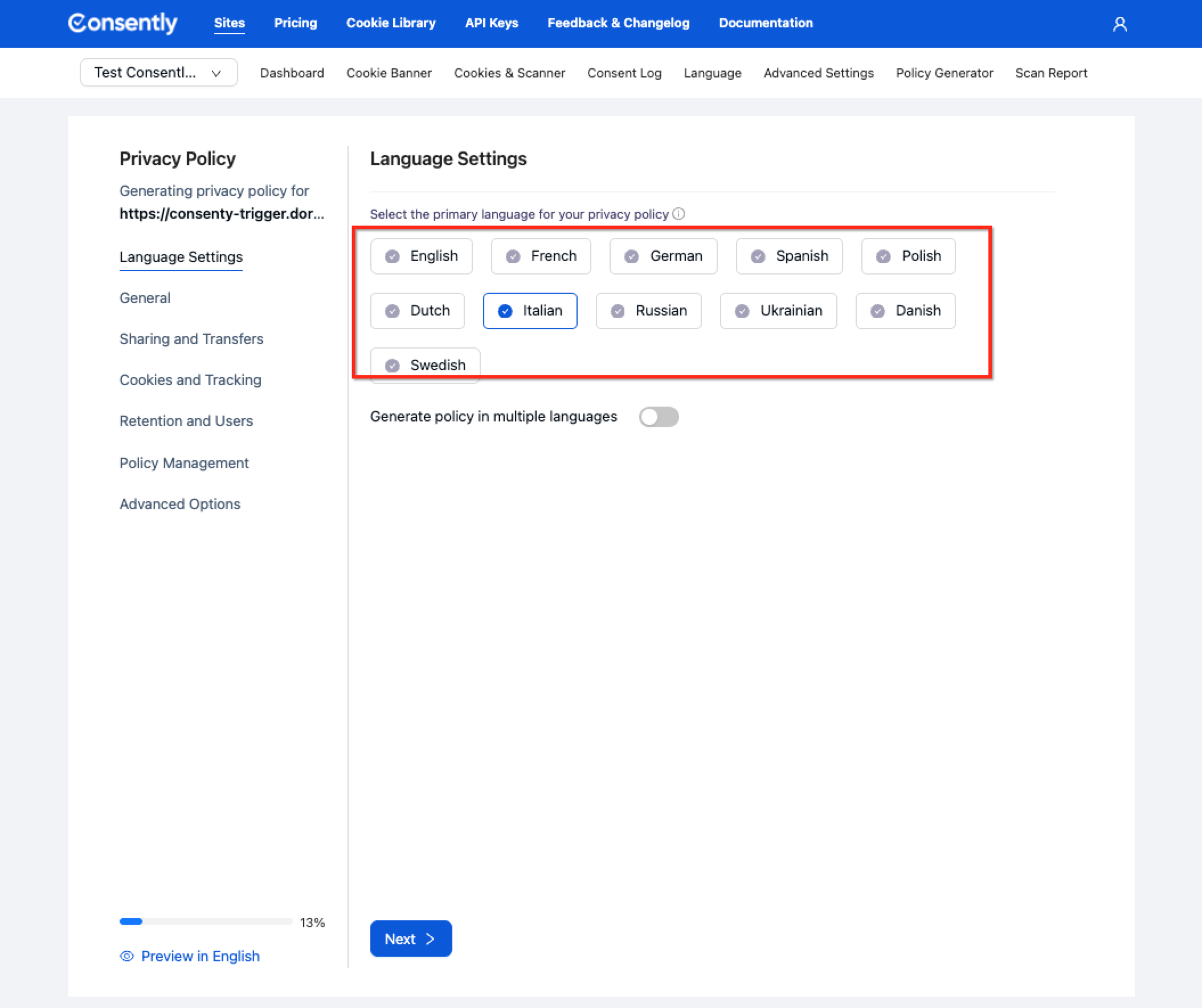Viewport: 1202px width, 1008px height.
Task: Switch to the Policy Generator tab
Action: pos(944,73)
